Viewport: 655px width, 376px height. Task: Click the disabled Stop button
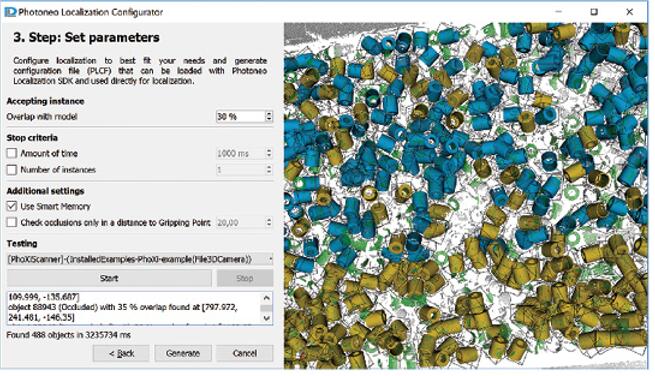pos(245,278)
